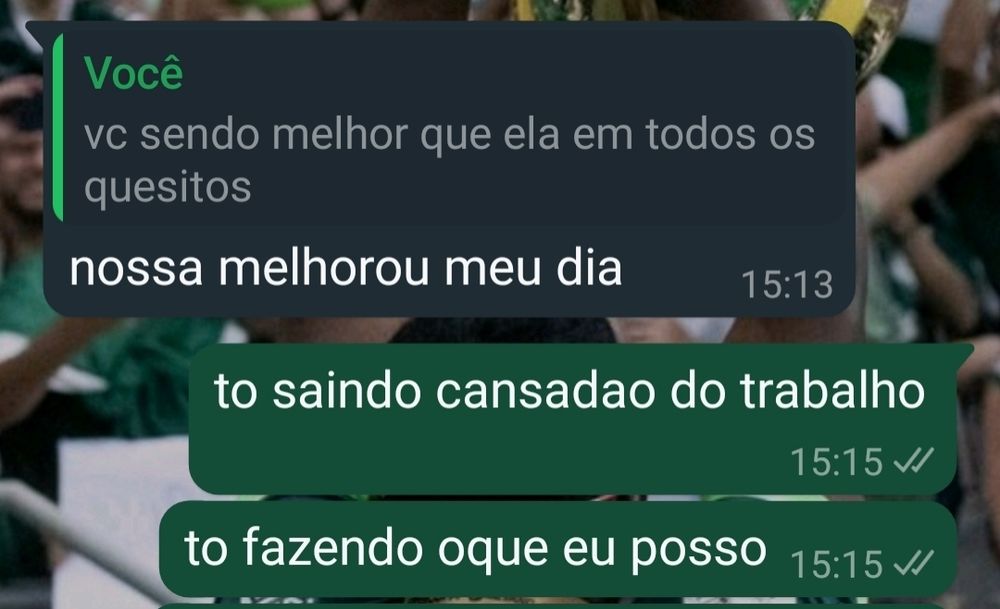Click the 'Você' sender name in the quote
This screenshot has height=609, width=1000.
click(x=133, y=73)
